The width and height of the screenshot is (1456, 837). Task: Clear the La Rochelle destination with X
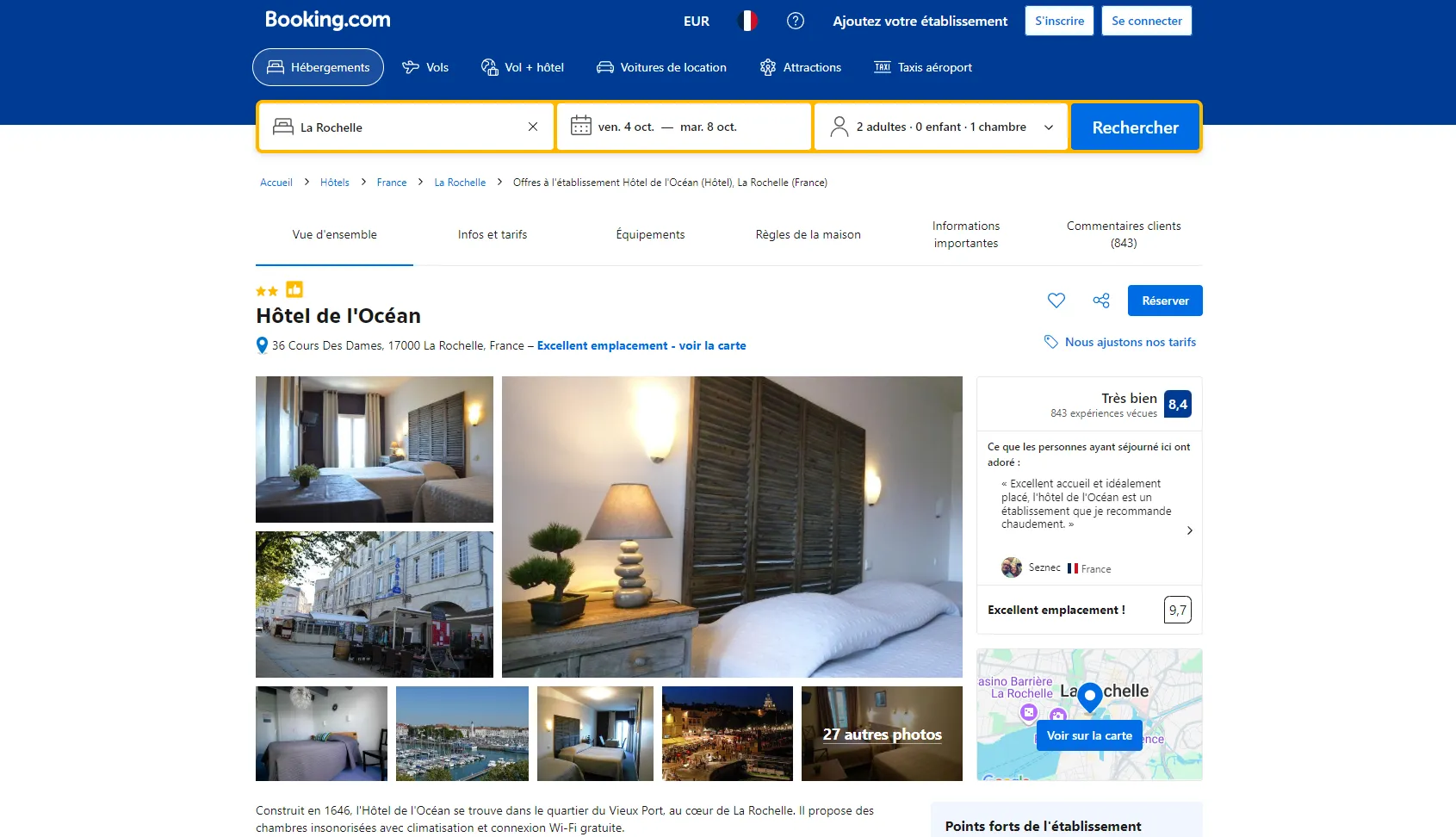533,127
